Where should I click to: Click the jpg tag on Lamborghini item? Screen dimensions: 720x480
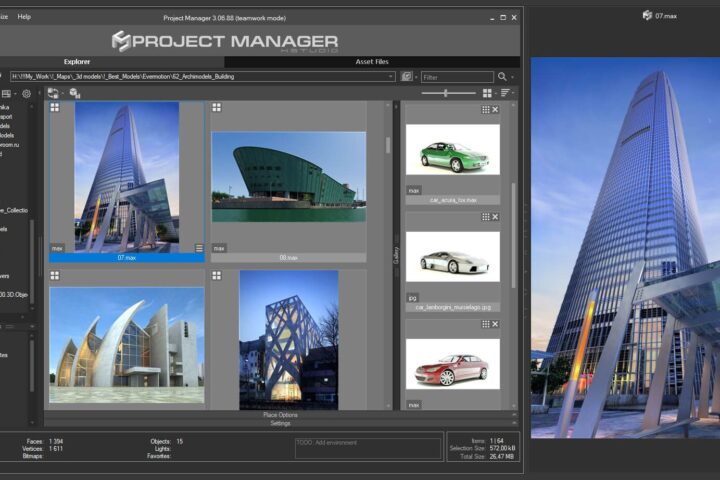pyautogui.click(x=412, y=298)
